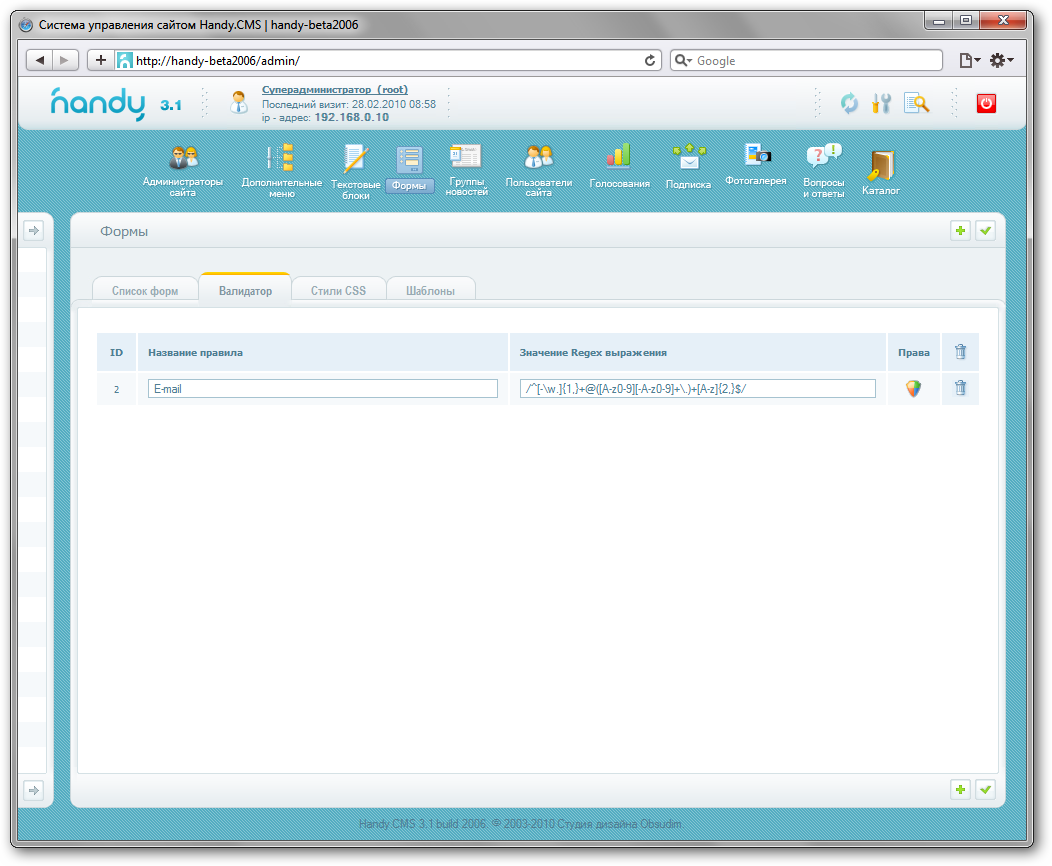The width and height of the screenshot is (1052, 866).
Task: Expand the left sidebar with top arrow
Action: [x=33, y=231]
